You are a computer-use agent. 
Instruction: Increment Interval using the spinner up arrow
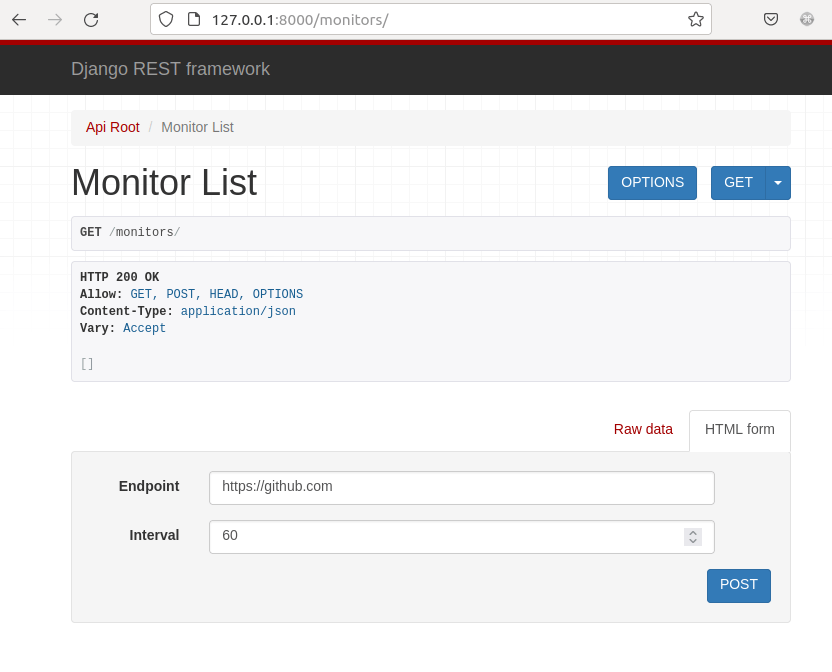pyautogui.click(x=693, y=531)
